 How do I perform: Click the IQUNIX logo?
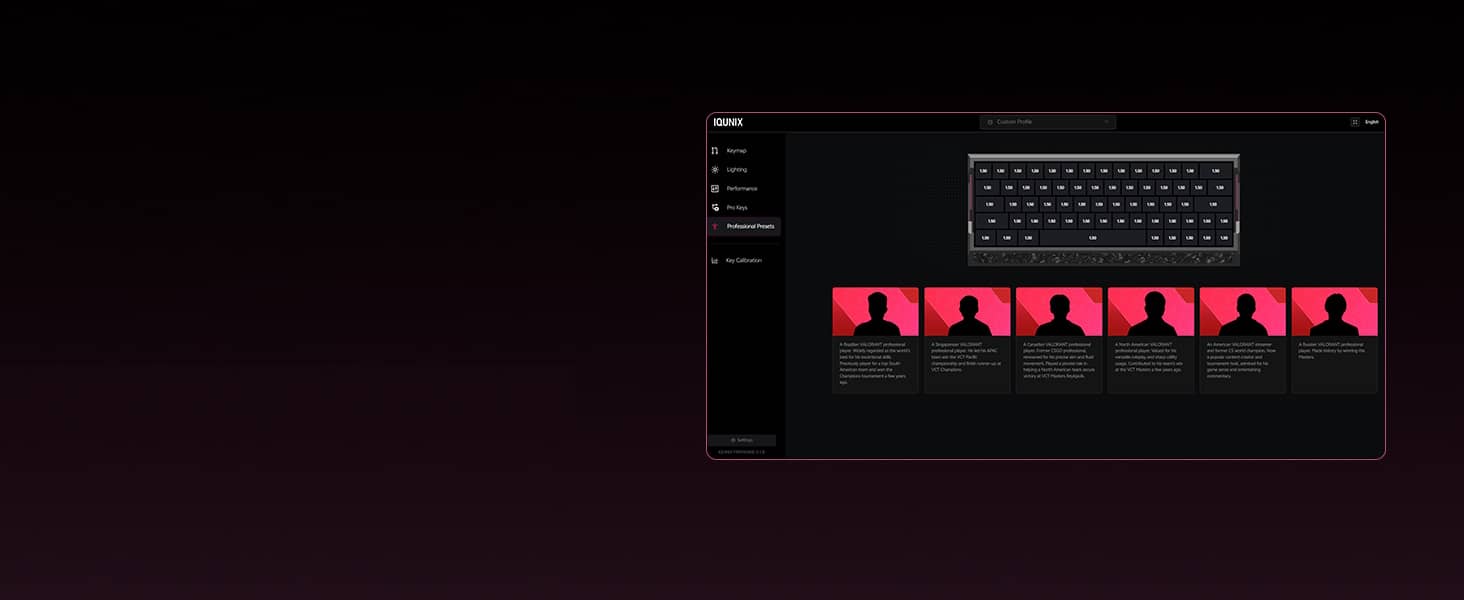pos(728,122)
